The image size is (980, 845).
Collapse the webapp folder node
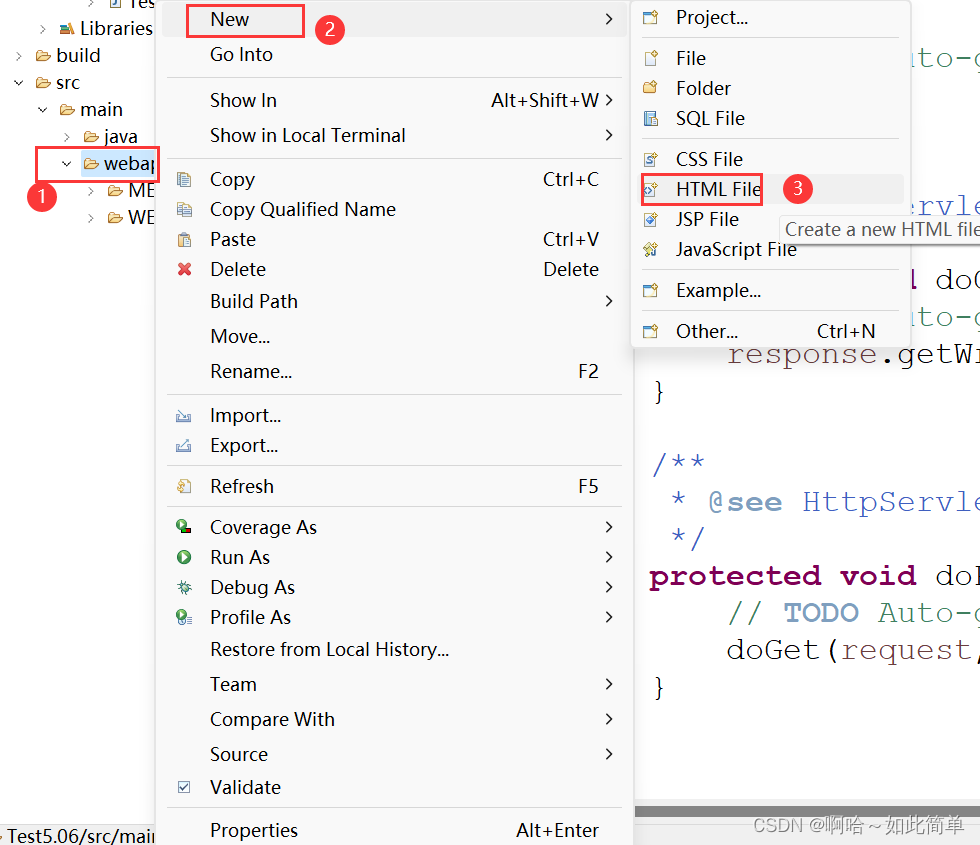[x=66, y=163]
